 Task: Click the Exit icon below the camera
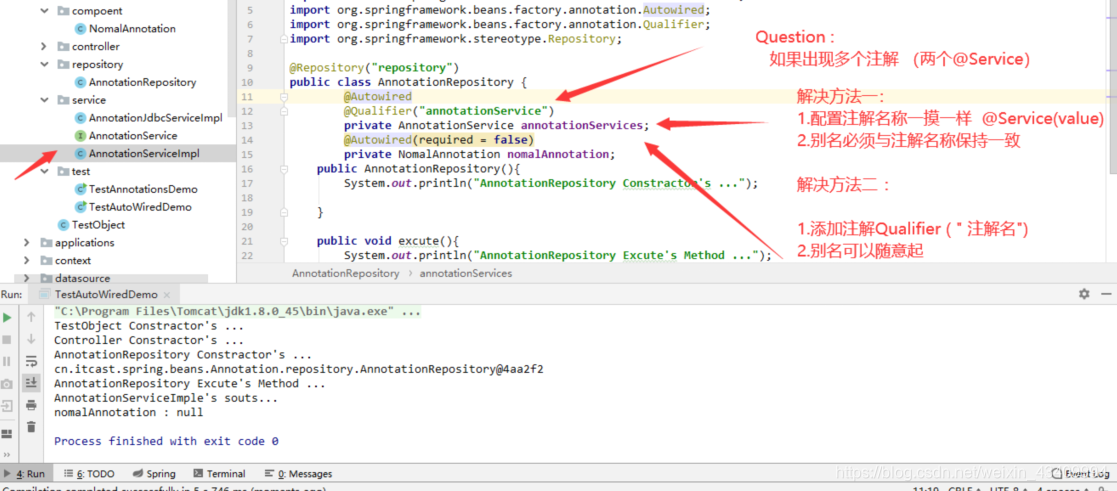(x=7, y=405)
